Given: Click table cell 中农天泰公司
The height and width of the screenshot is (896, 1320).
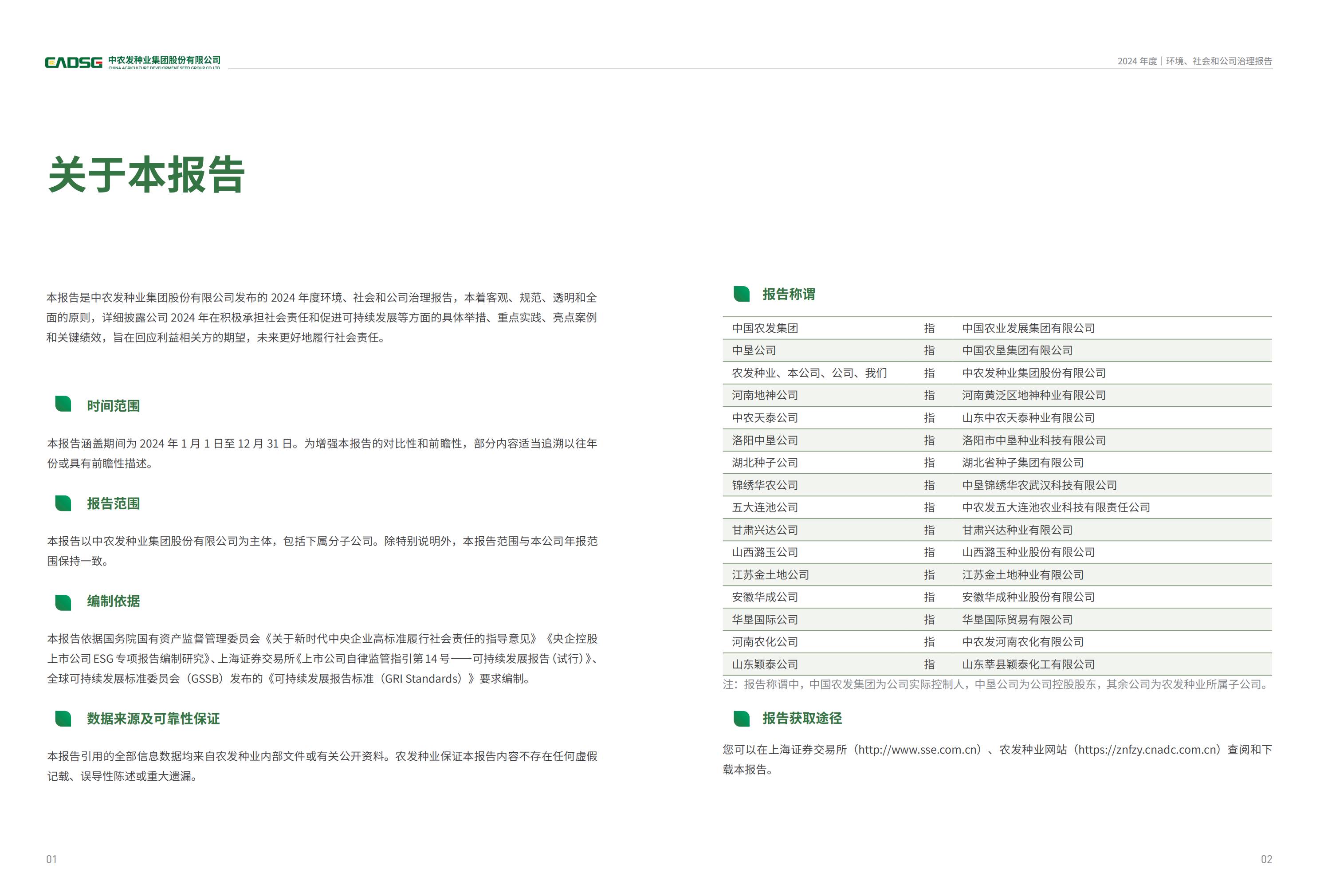Looking at the screenshot, I should tap(765, 418).
